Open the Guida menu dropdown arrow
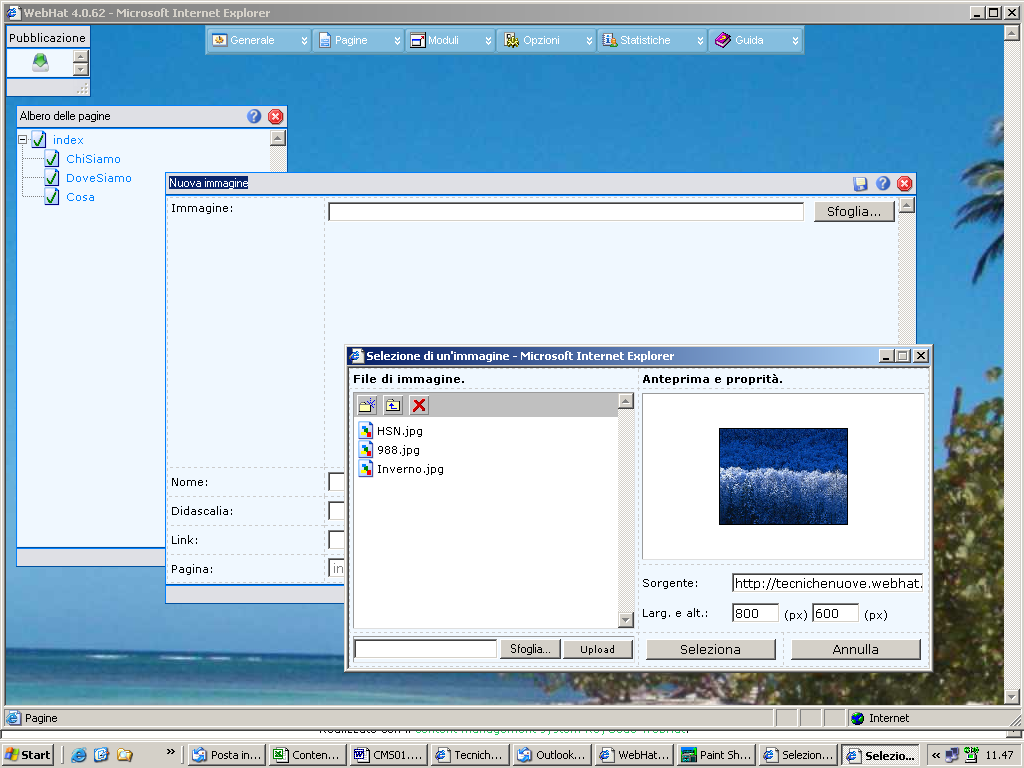Viewport: 1024px width, 768px height. [795, 40]
